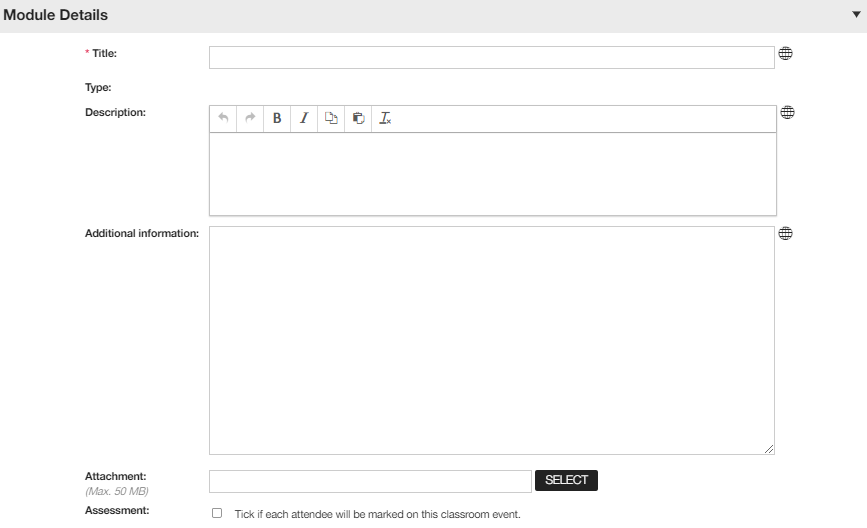
Task: Click inside the Additional information textarea
Action: [x=492, y=341]
